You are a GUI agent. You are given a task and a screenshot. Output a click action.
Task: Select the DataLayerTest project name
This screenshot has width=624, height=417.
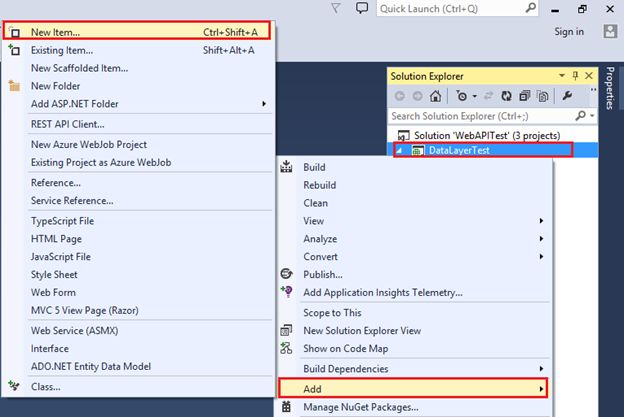pos(459,150)
